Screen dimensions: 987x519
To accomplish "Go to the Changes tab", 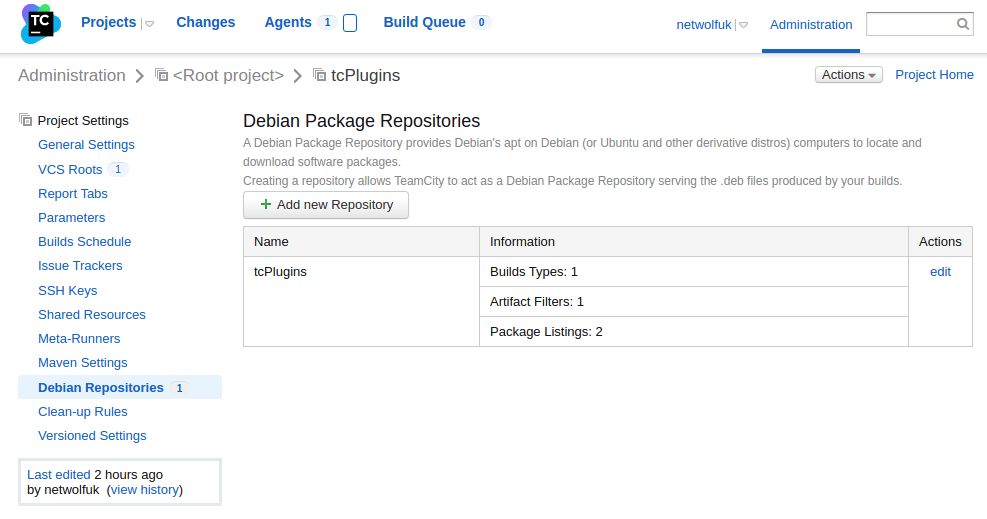I will click(205, 22).
